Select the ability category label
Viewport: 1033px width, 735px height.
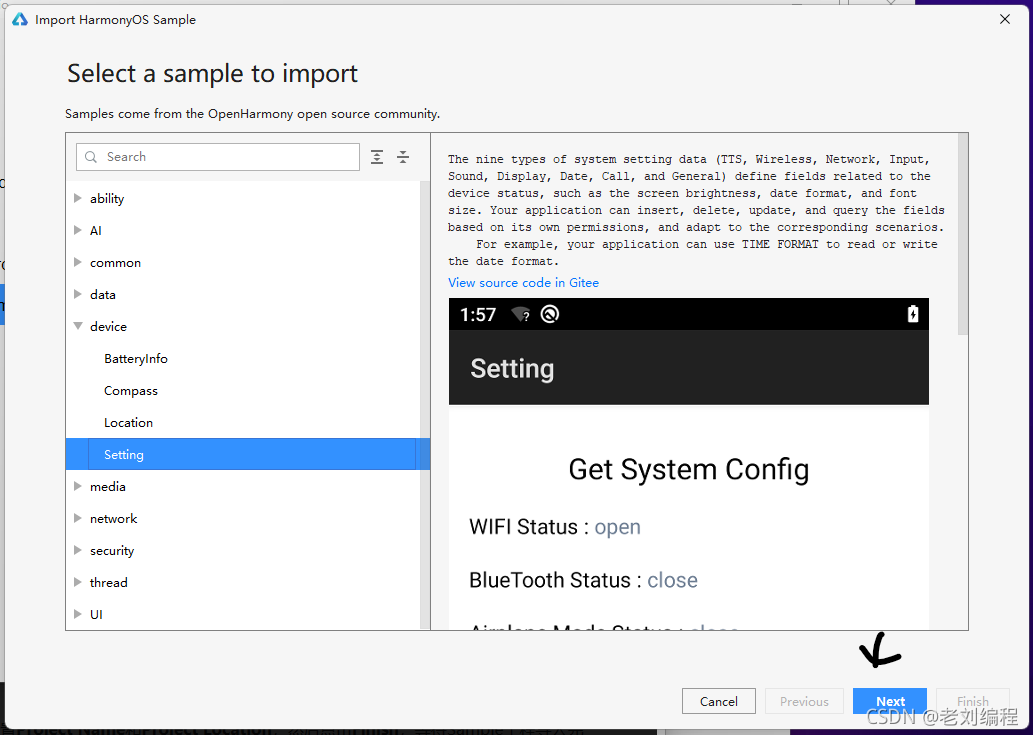(x=107, y=198)
